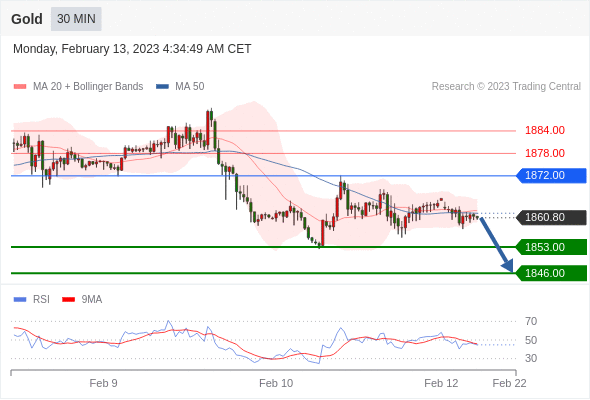This screenshot has width=590, height=400.
Task: Select the 1872.00 pivot price tag
Action: (x=551, y=175)
